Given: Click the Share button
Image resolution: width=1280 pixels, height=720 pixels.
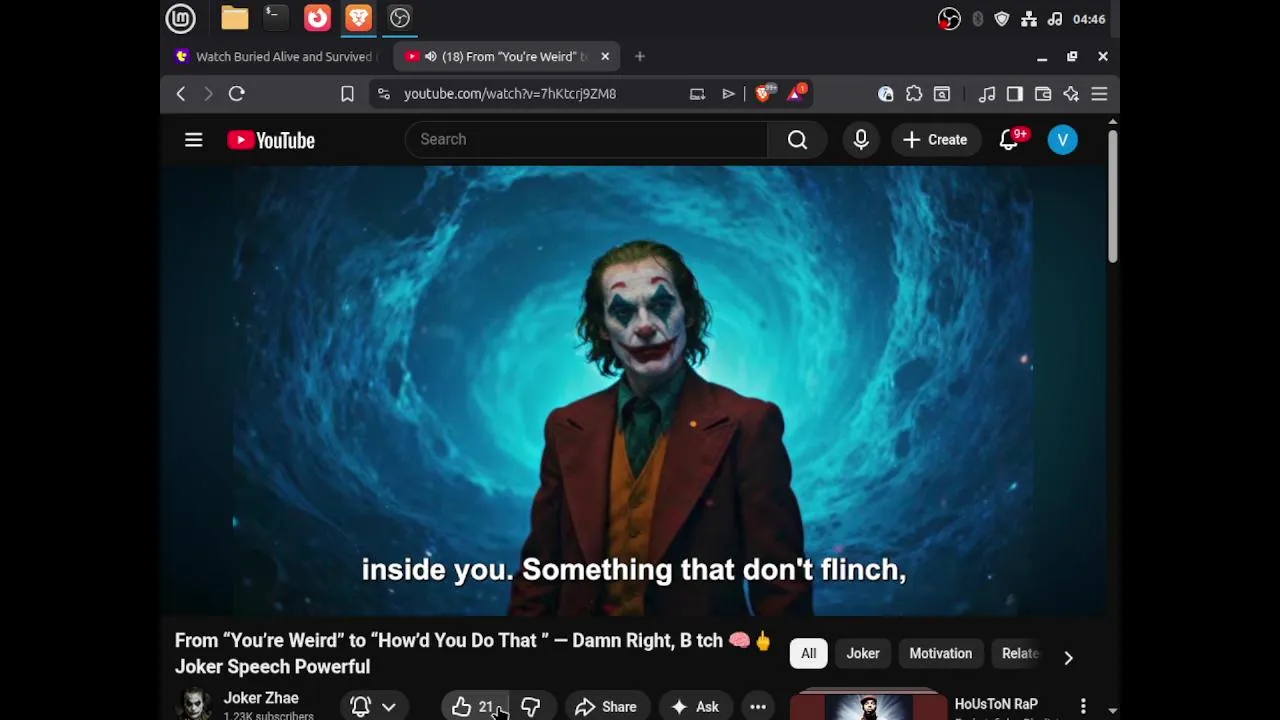Looking at the screenshot, I should pos(606,707).
